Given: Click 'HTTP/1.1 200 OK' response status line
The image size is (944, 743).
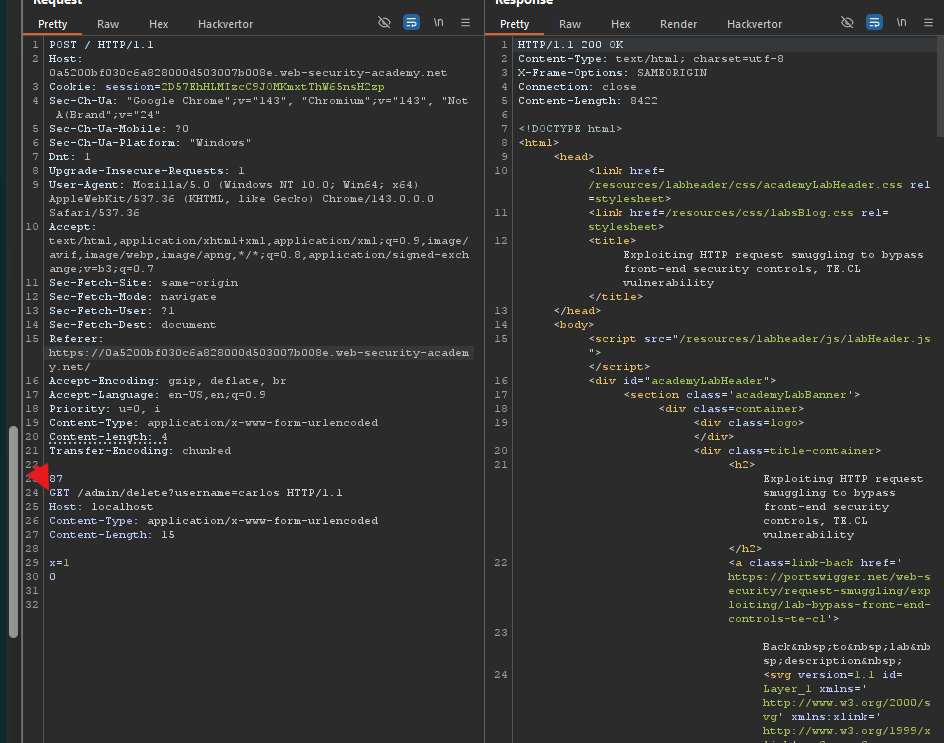Looking at the screenshot, I should tap(571, 45).
